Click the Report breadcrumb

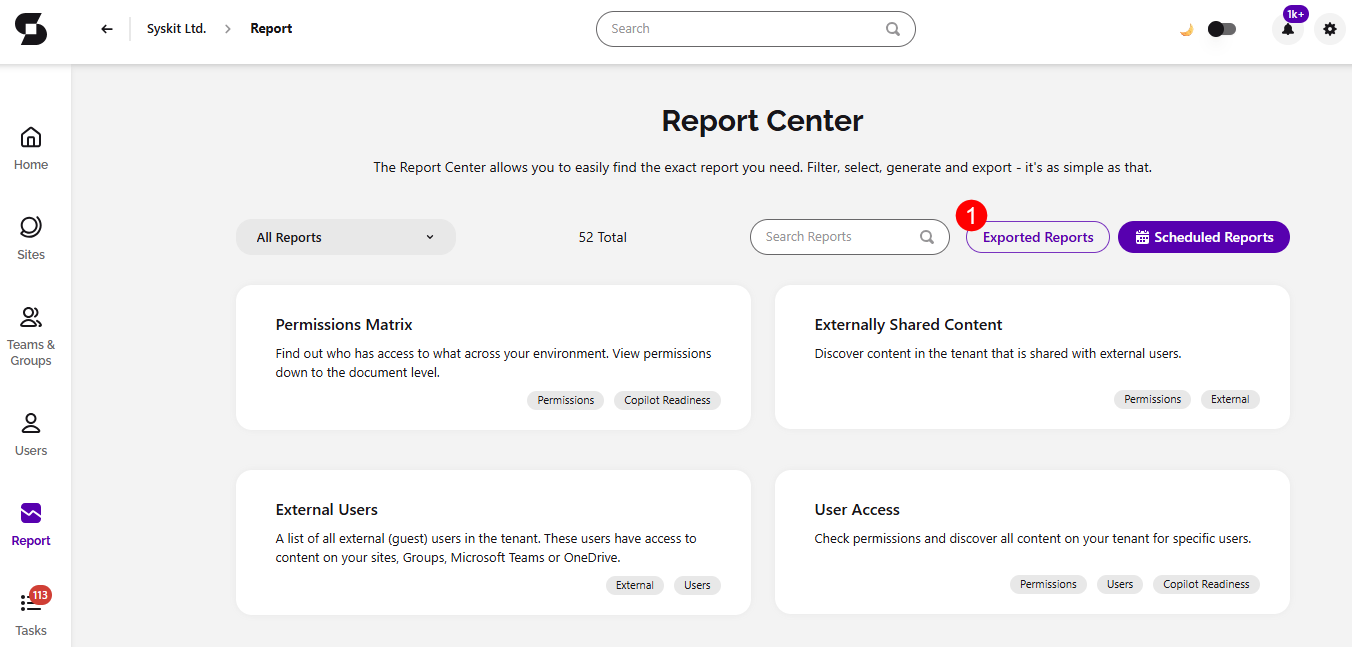(x=271, y=29)
